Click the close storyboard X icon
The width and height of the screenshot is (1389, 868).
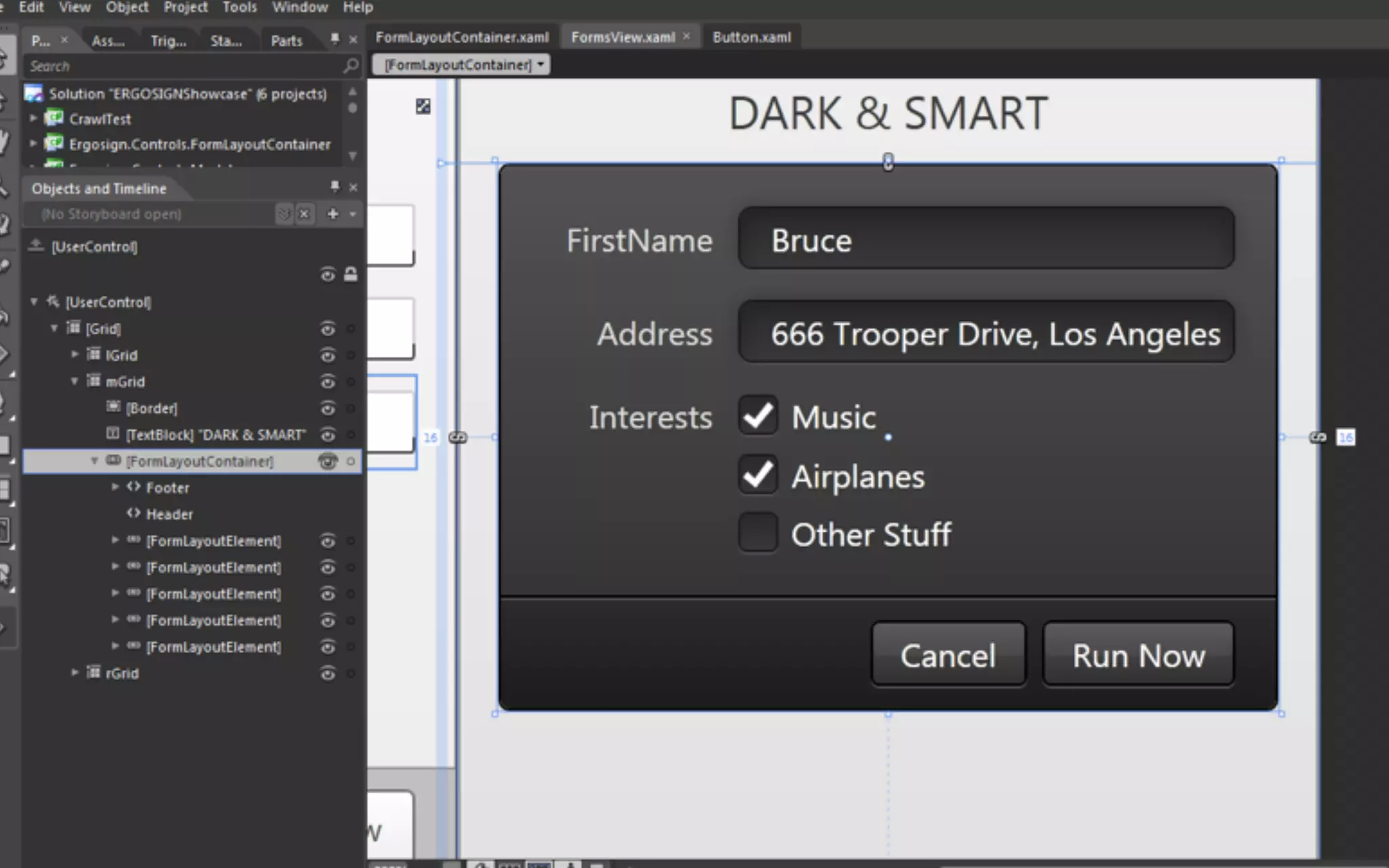(x=305, y=214)
